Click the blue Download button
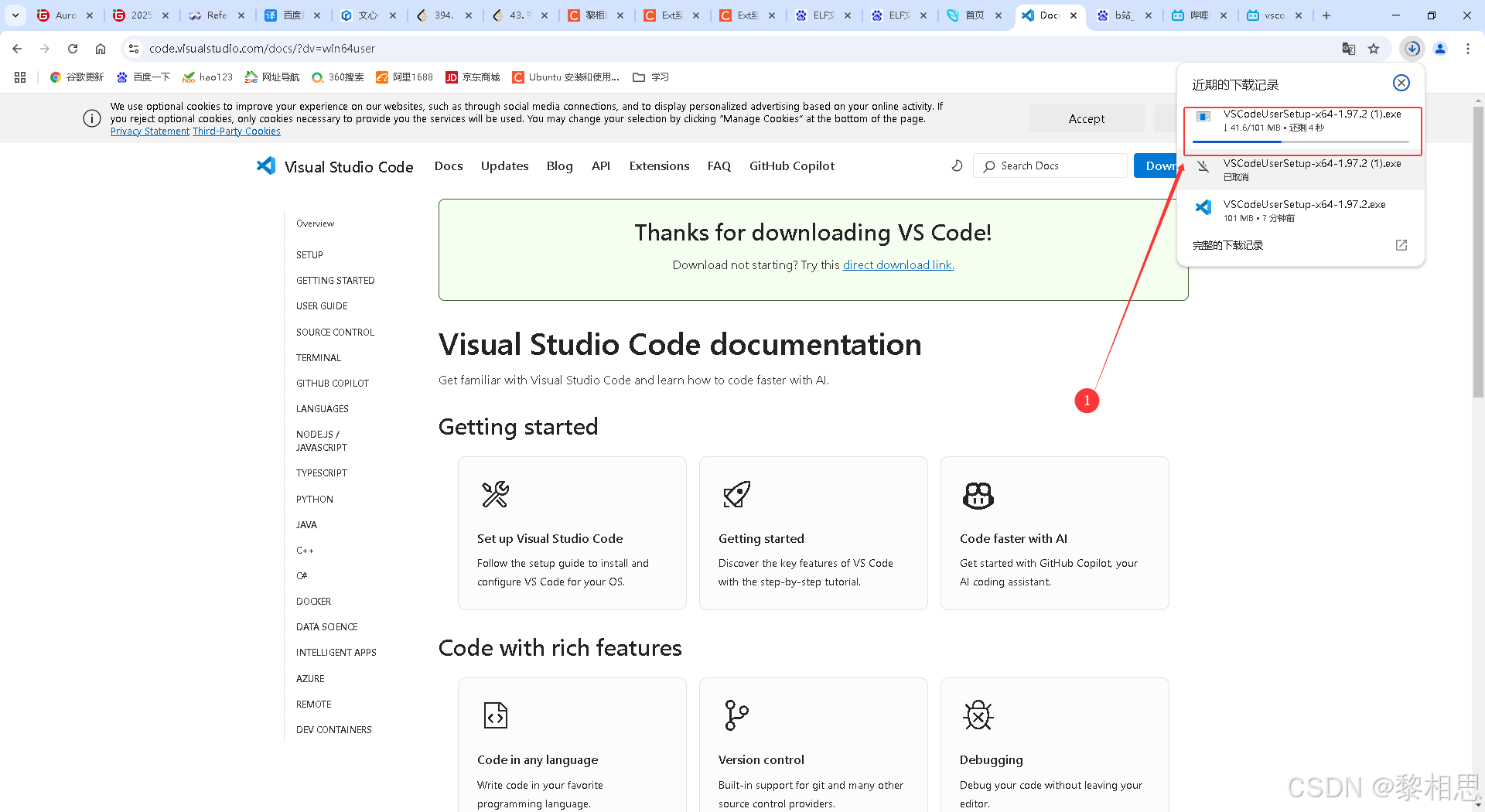Viewport: 1485px width, 812px height. click(x=1156, y=165)
